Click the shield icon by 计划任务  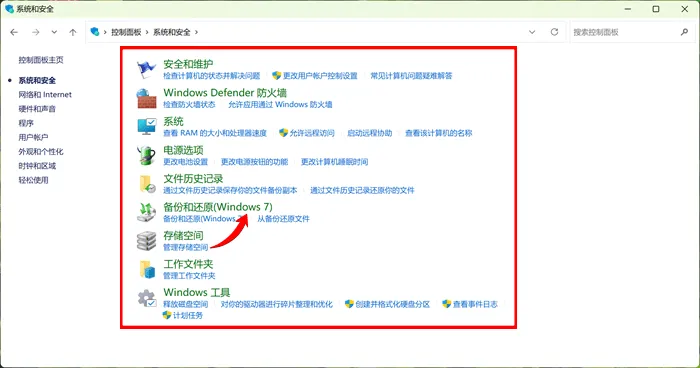(167, 315)
